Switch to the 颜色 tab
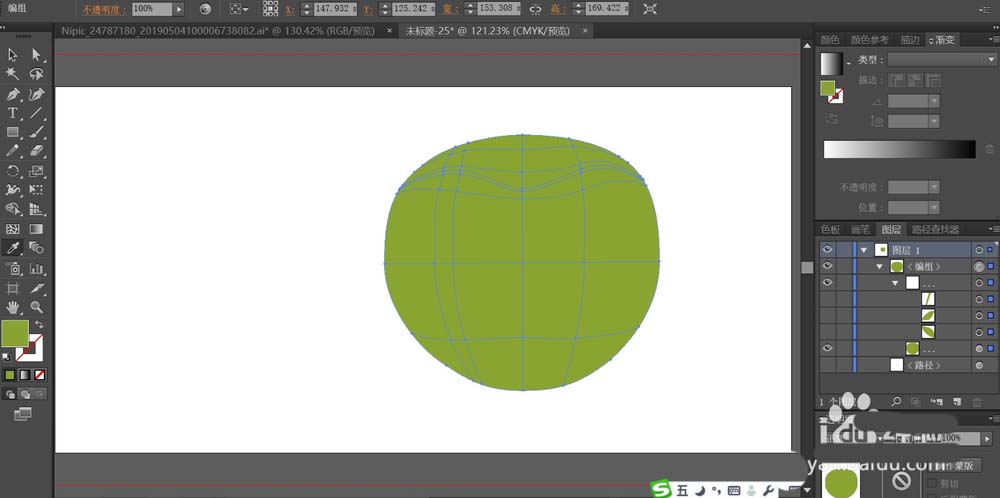This screenshot has width=1000, height=498. tap(830, 40)
